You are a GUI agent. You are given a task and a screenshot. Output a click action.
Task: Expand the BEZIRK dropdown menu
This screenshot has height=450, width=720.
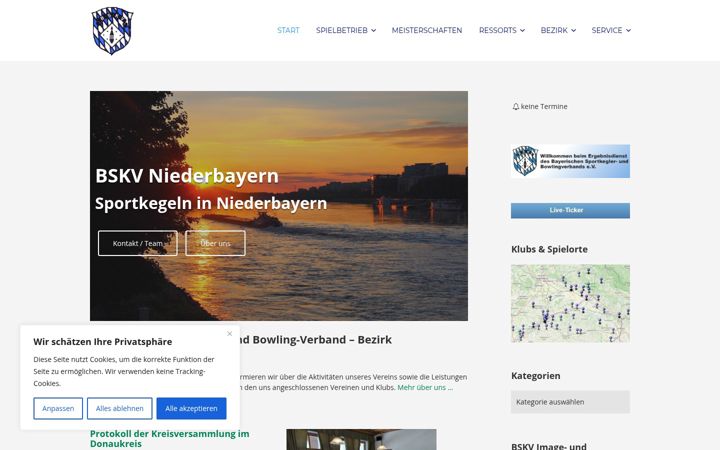click(558, 30)
